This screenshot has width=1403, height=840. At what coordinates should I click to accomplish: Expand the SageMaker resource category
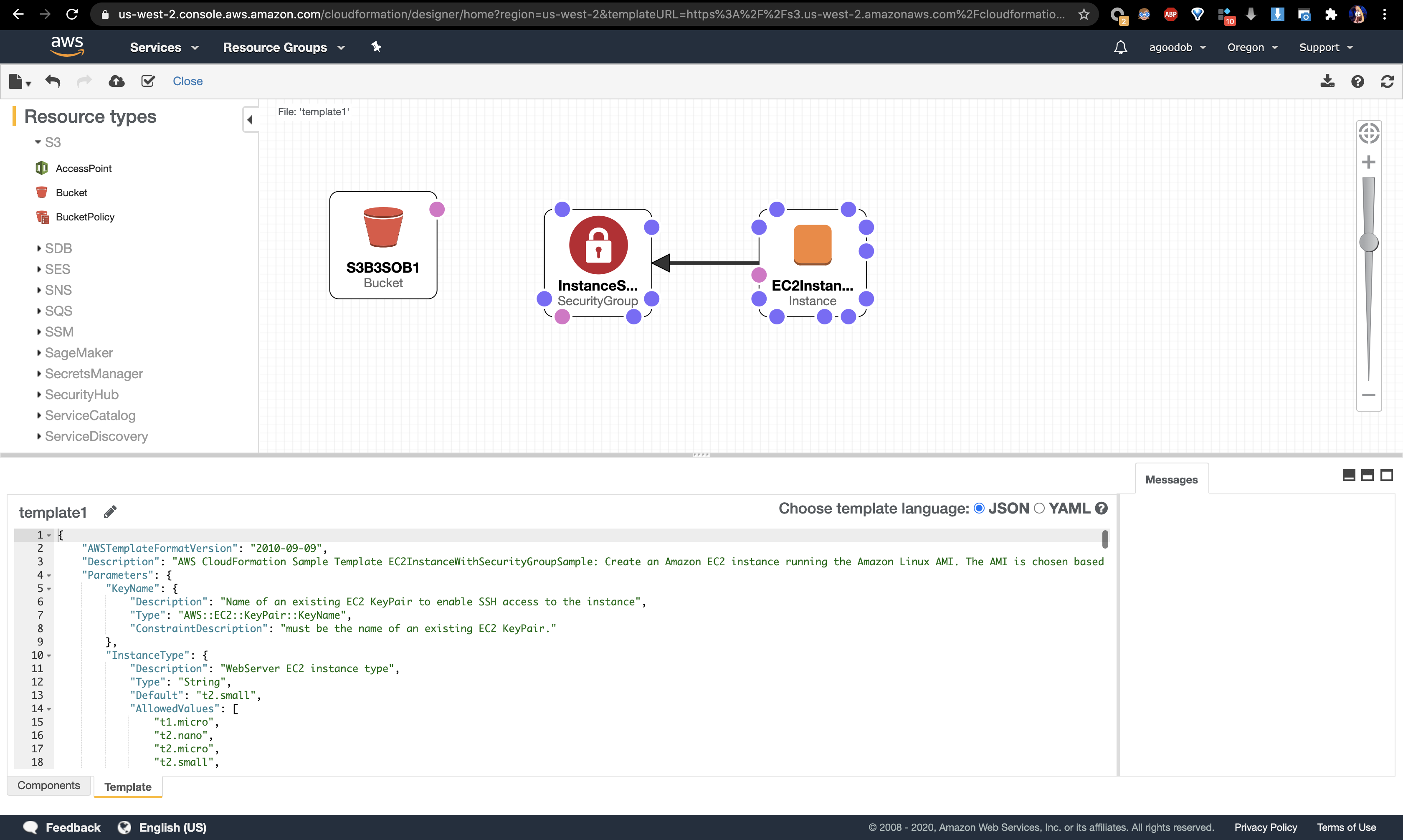click(x=79, y=353)
